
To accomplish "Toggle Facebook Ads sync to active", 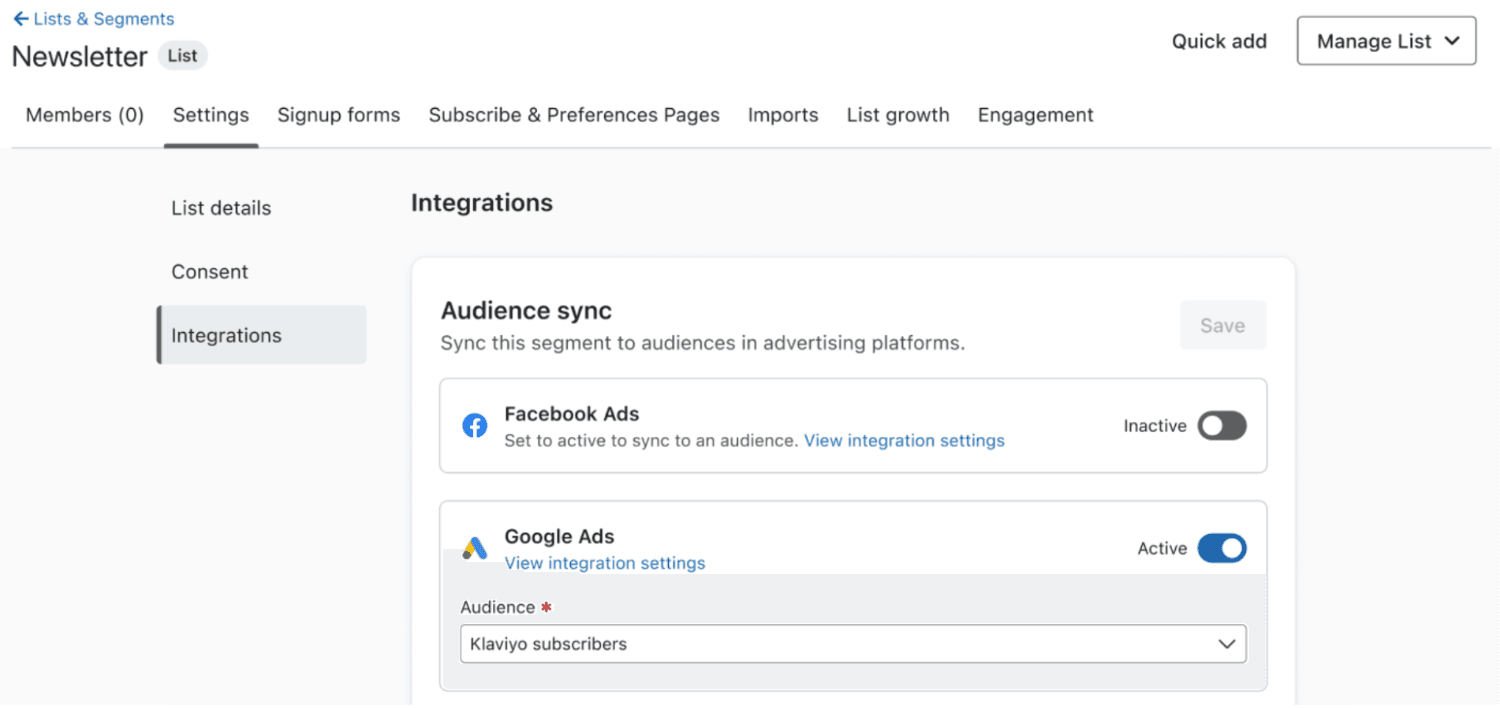I will coord(1222,426).
